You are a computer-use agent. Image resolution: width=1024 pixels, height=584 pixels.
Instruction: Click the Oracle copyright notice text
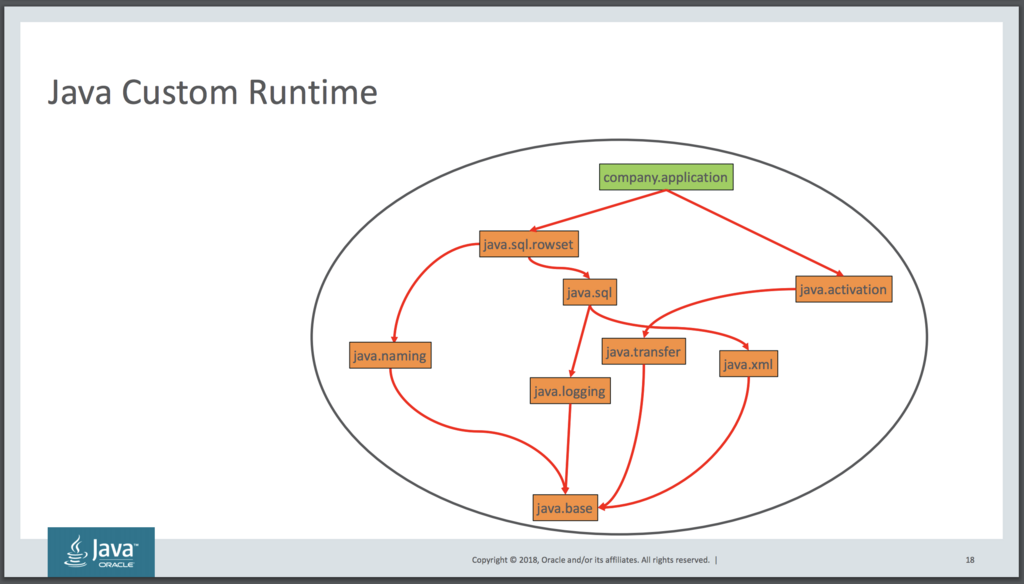pos(590,560)
